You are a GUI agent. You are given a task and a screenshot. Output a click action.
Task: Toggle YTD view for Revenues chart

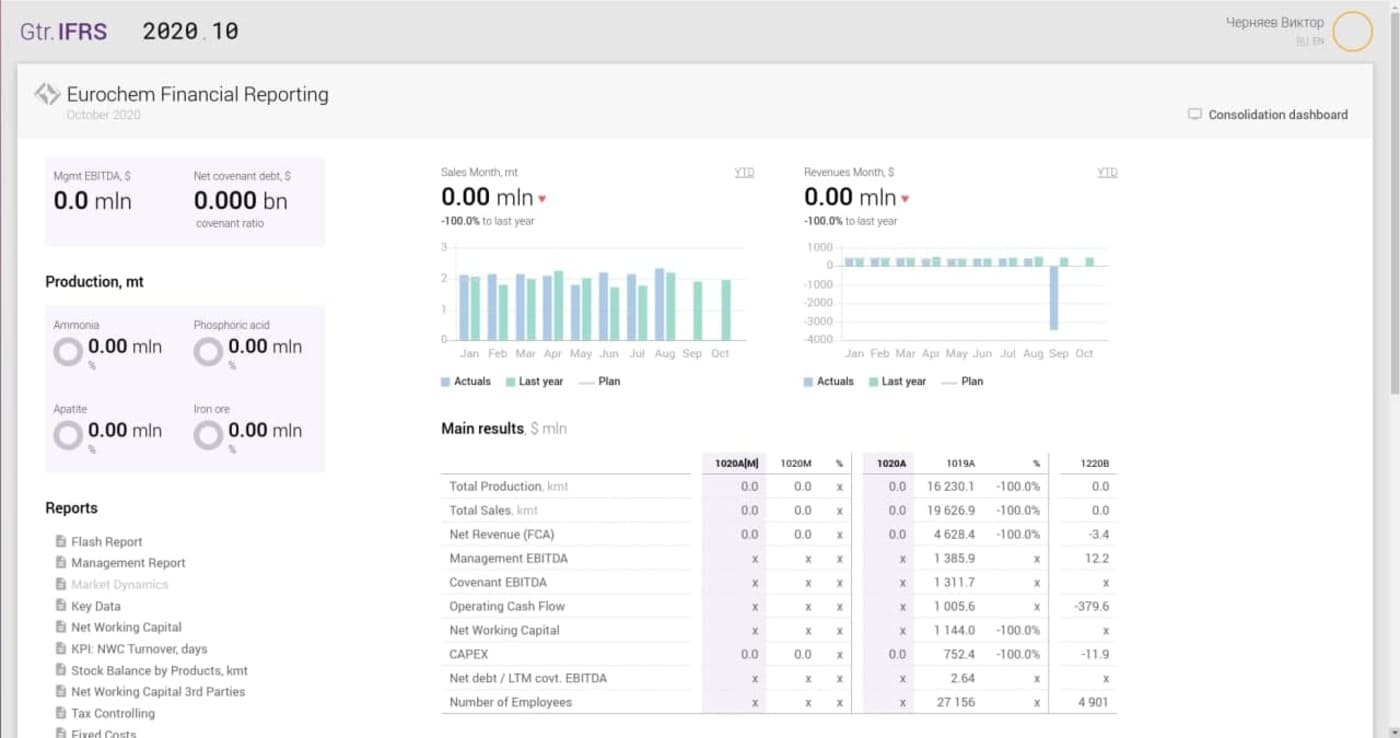pyautogui.click(x=1107, y=172)
